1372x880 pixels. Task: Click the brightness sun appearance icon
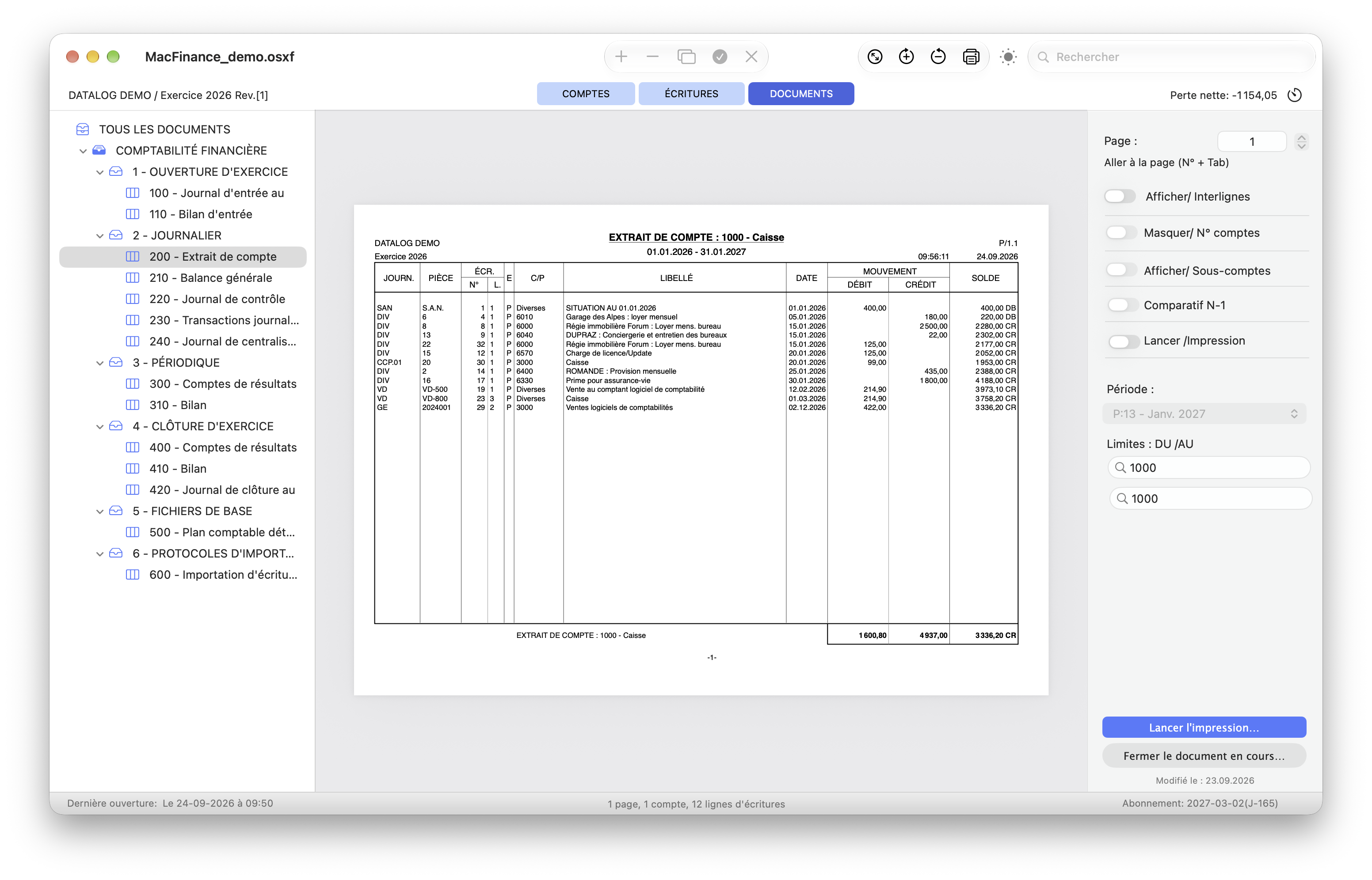(x=1008, y=57)
